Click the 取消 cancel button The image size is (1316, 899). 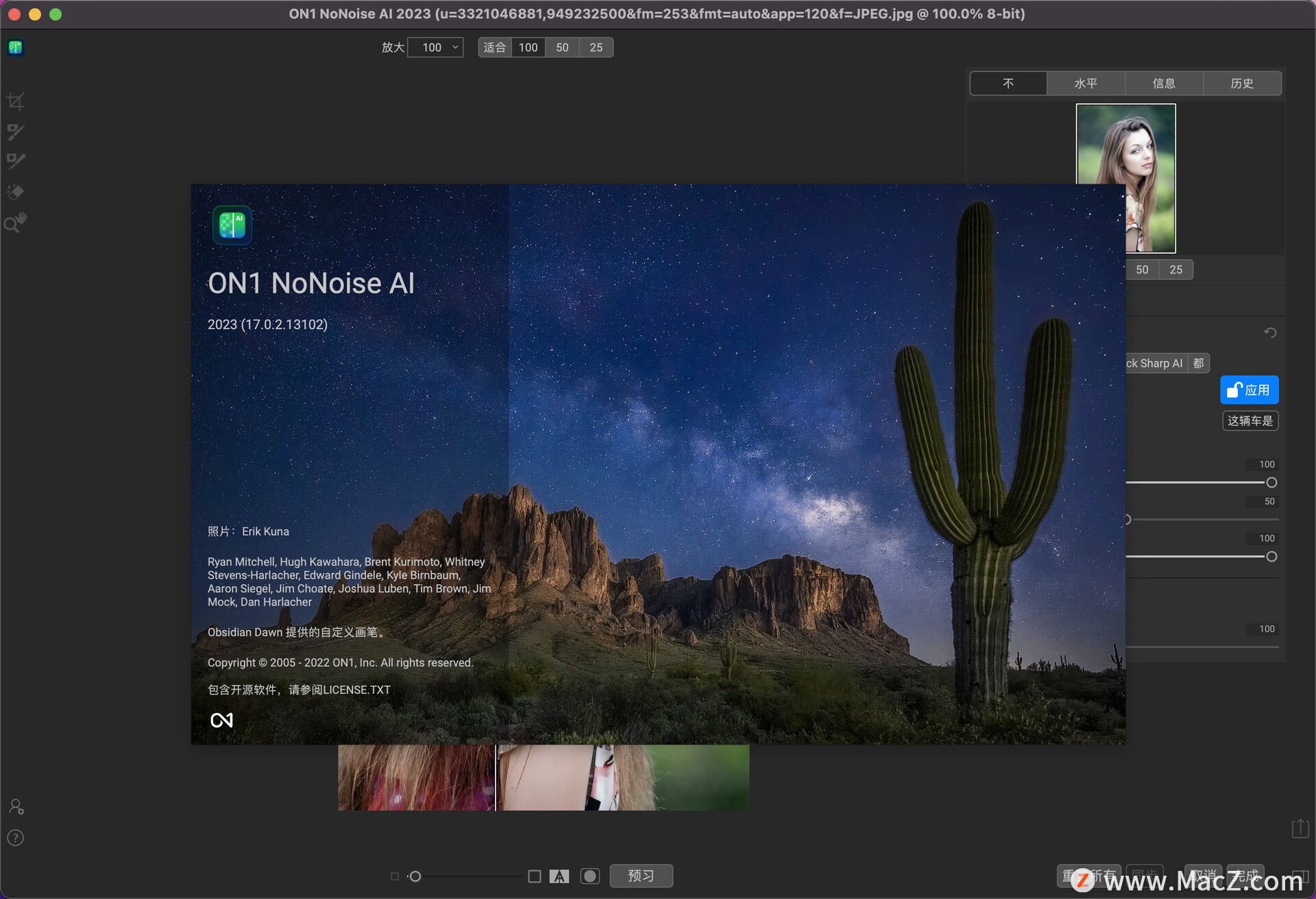[x=1203, y=876]
